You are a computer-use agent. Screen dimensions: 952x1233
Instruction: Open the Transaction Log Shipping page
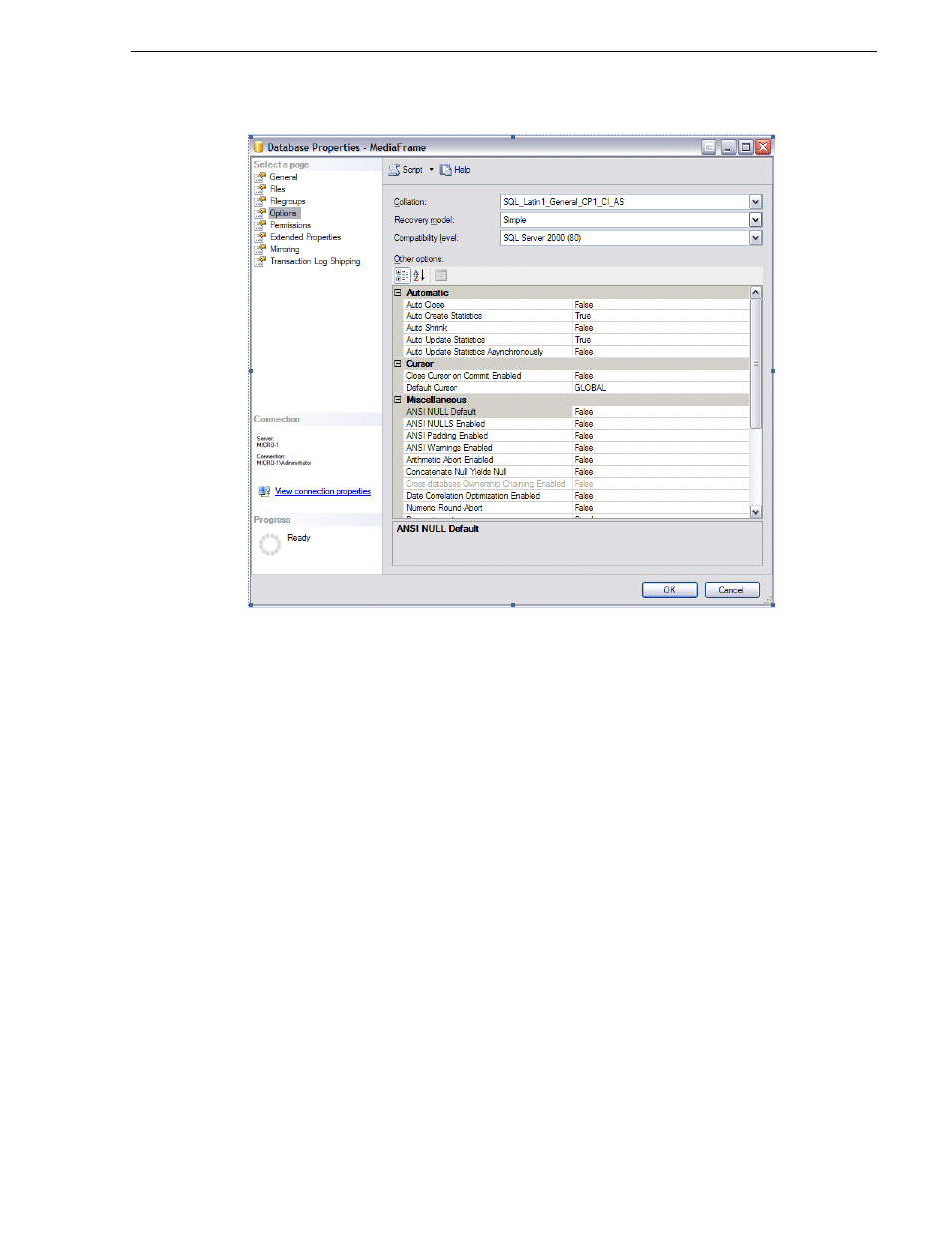pyautogui.click(x=315, y=261)
